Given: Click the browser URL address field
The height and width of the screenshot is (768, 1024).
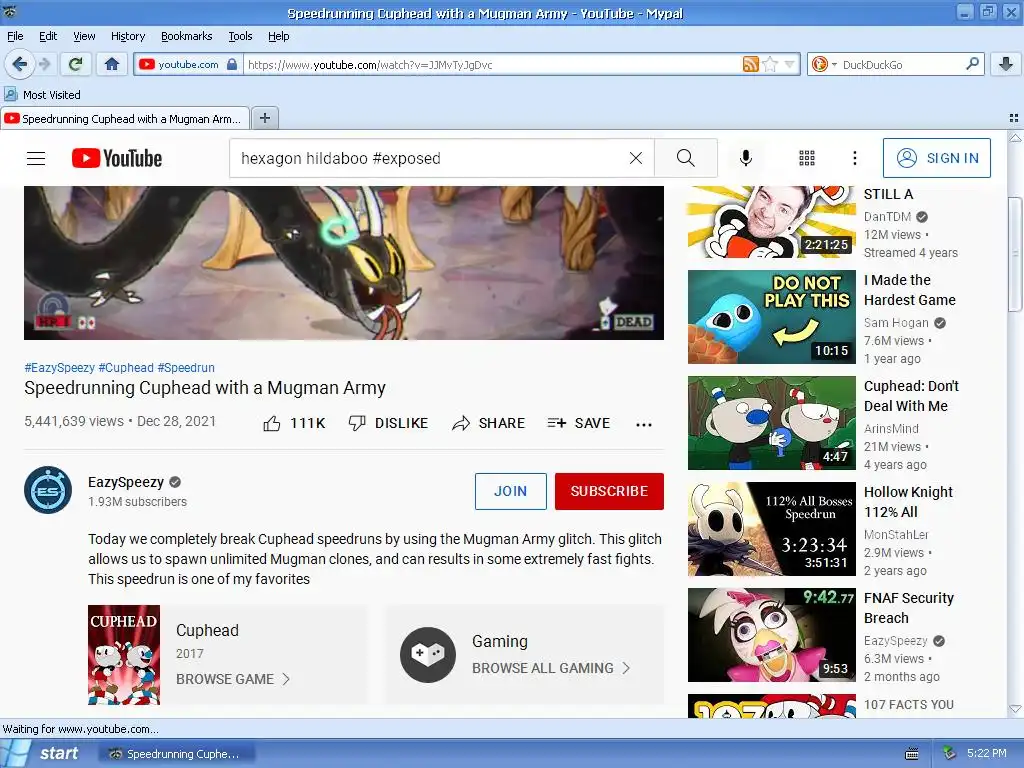Looking at the screenshot, I should pos(493,64).
